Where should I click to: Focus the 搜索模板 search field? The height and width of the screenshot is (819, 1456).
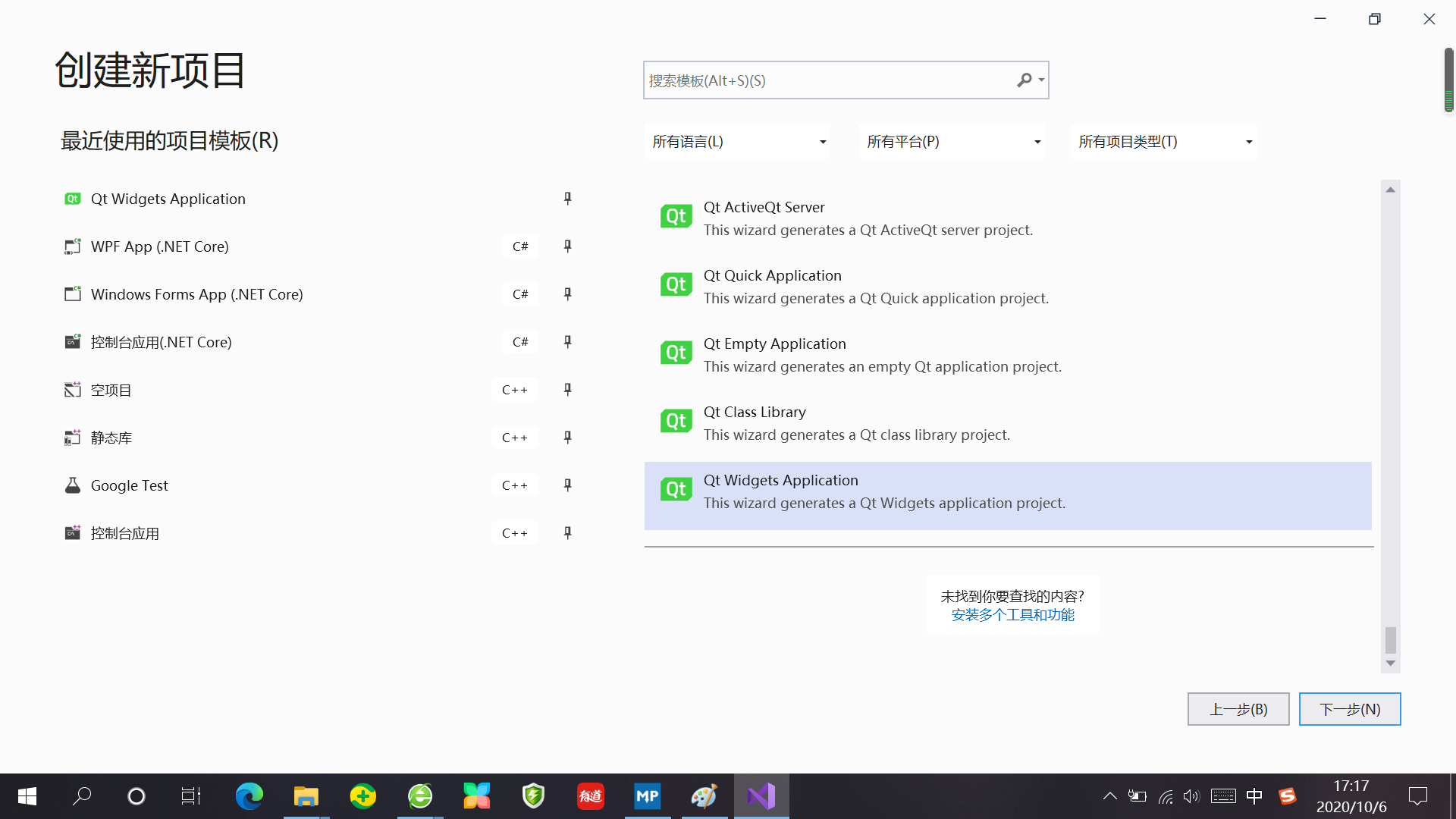point(827,80)
